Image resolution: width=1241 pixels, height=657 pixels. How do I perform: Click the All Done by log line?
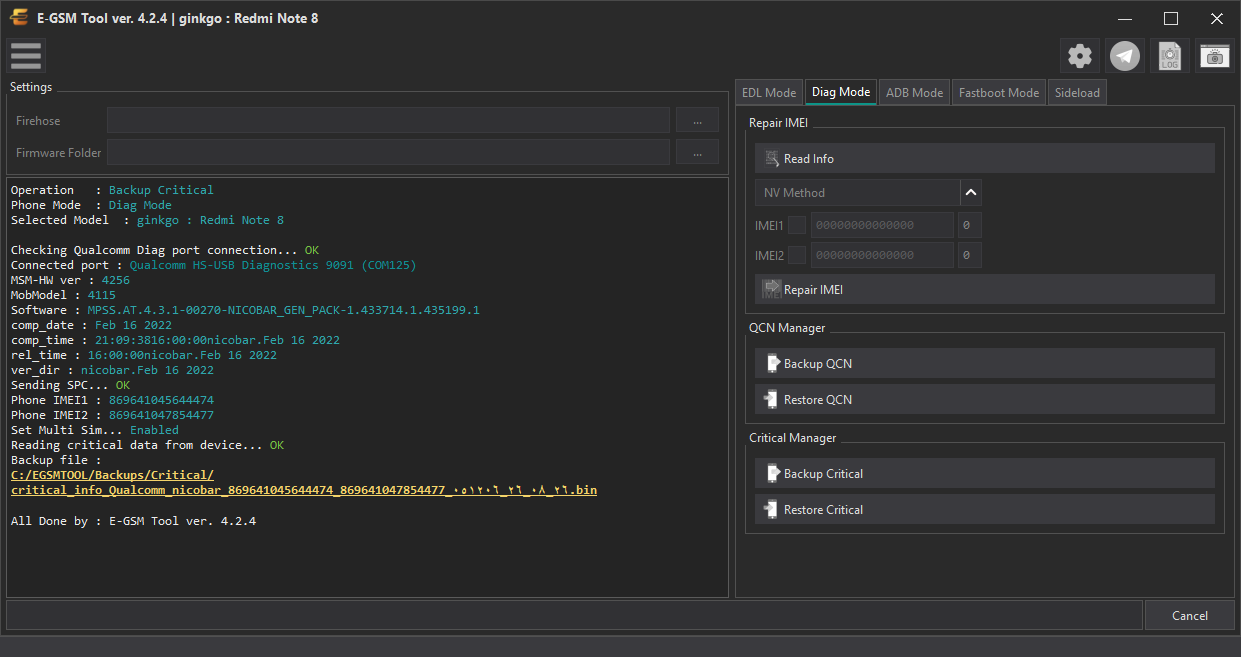[x=133, y=521]
